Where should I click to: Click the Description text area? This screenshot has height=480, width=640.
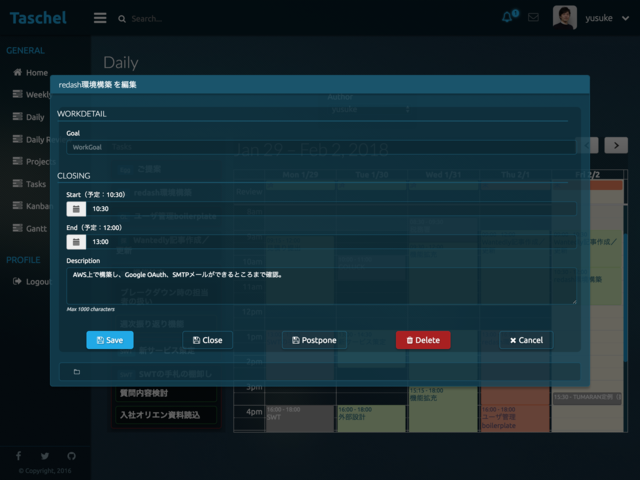(320, 285)
